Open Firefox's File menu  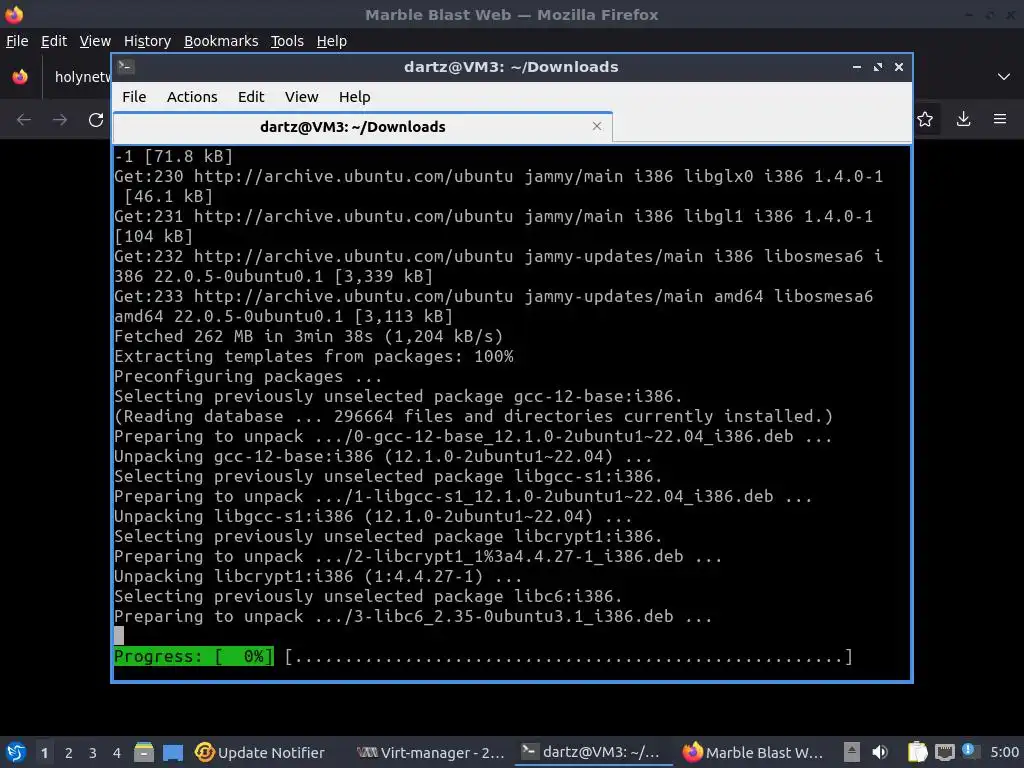click(17, 41)
